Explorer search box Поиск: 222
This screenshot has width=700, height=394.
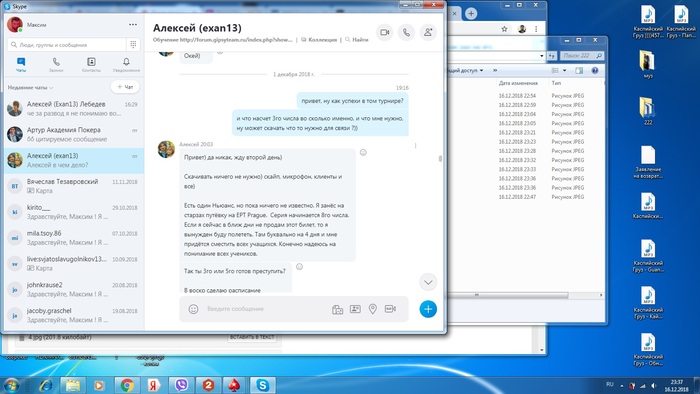coord(582,56)
